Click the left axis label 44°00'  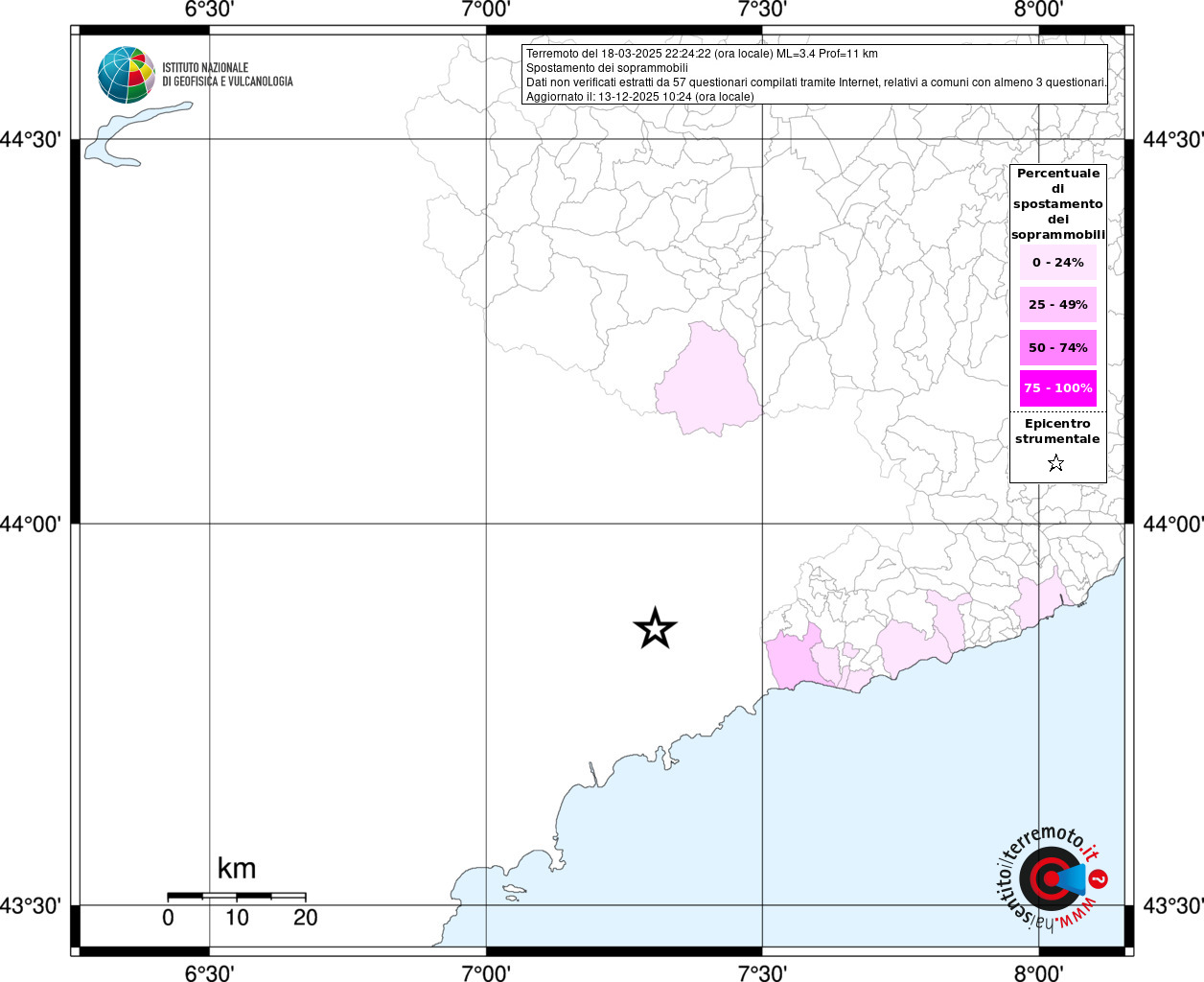click(32, 525)
